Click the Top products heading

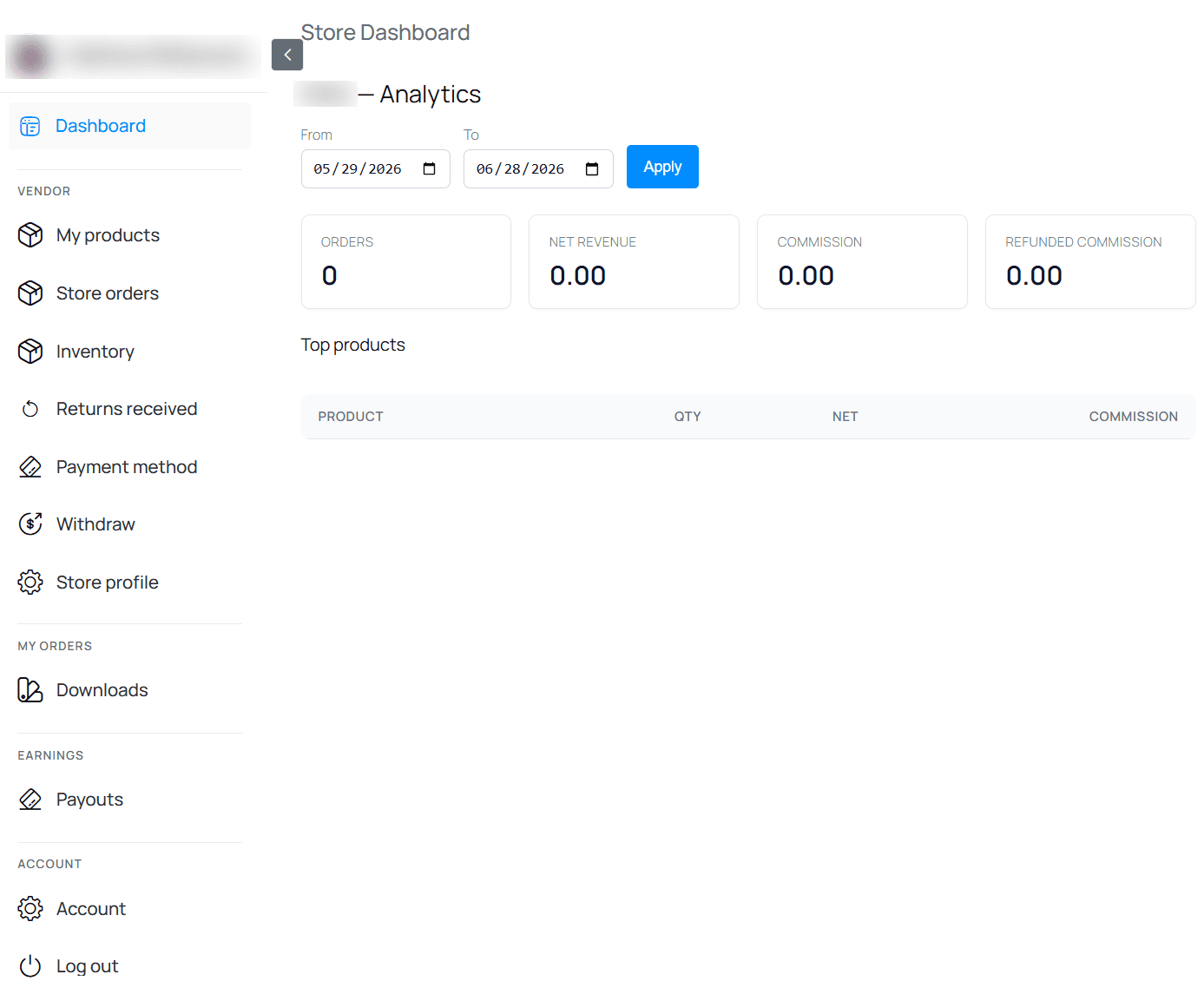[x=353, y=345]
